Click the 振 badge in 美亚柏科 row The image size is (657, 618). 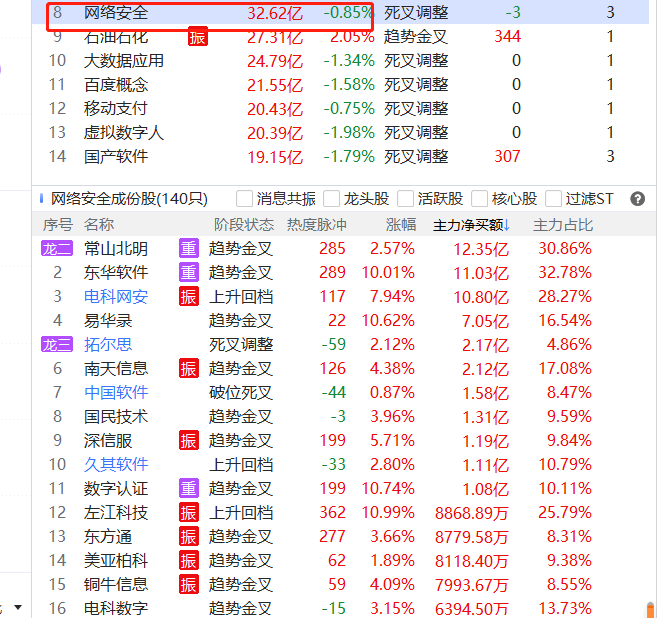[189, 561]
